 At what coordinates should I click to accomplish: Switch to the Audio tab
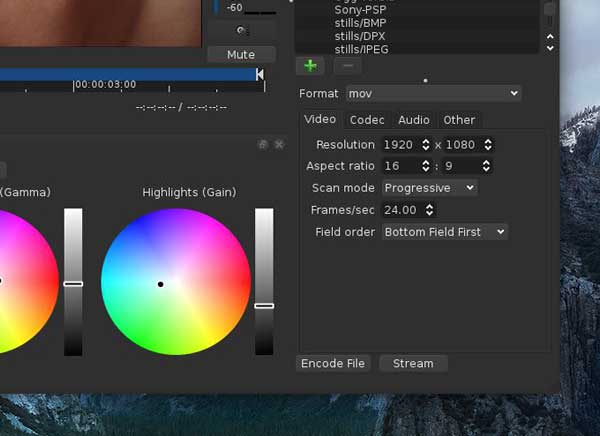[x=414, y=120]
